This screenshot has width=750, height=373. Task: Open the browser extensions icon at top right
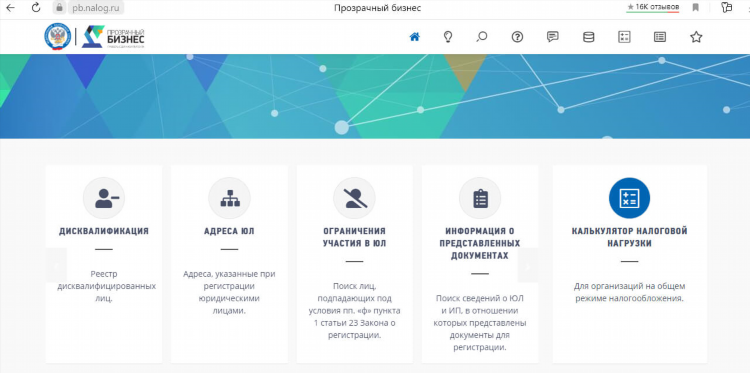coord(727,7)
